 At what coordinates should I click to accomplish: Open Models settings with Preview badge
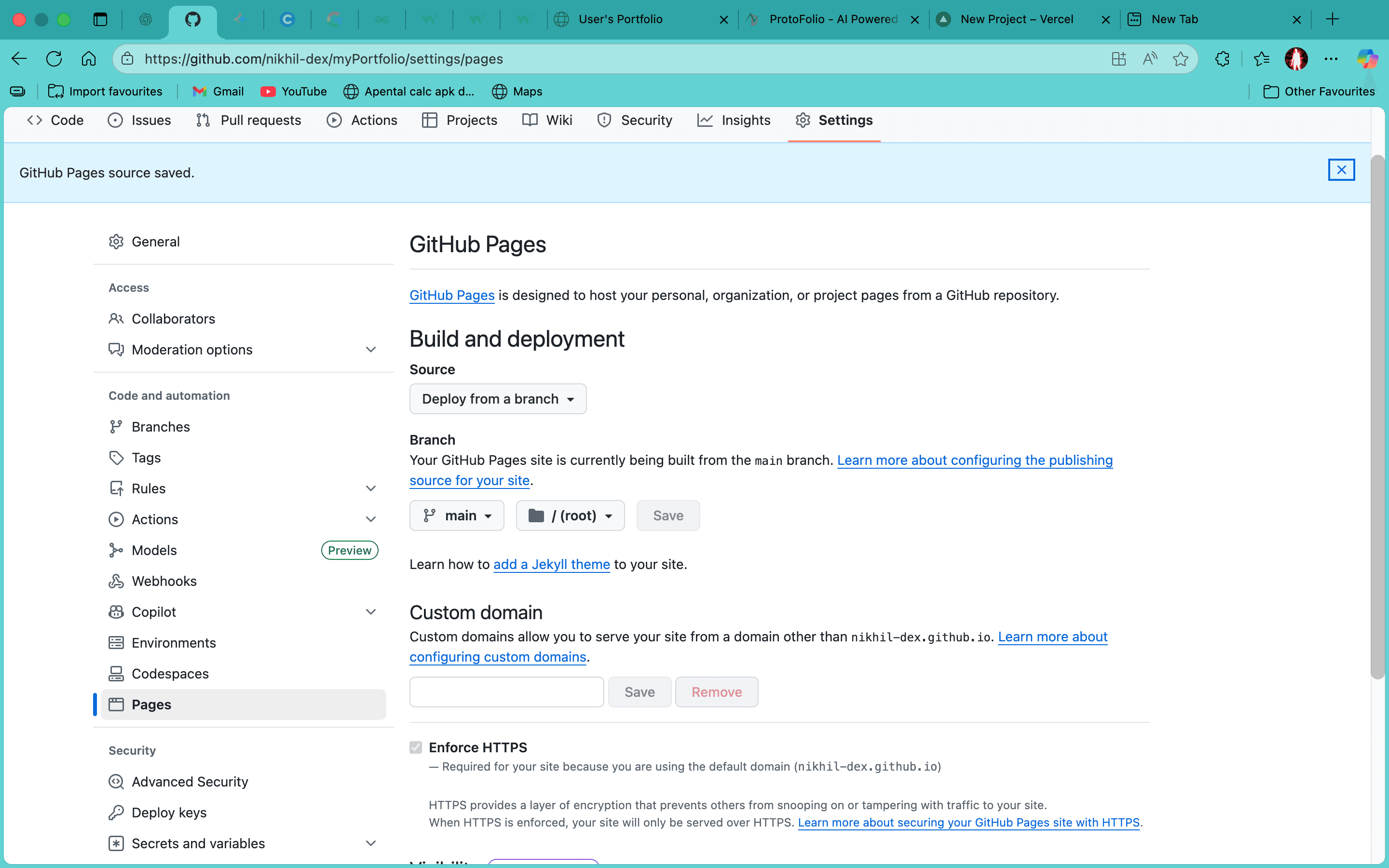[x=244, y=551]
